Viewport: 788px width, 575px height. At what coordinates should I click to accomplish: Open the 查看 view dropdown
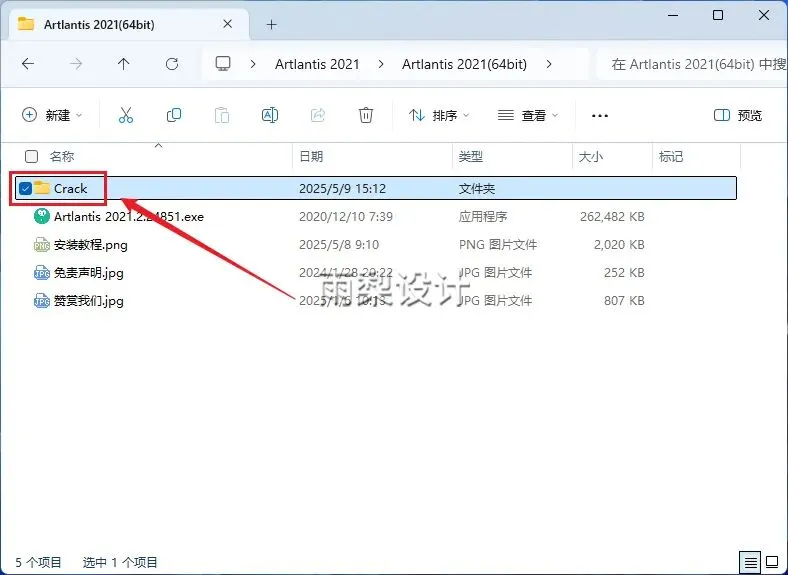coord(528,115)
